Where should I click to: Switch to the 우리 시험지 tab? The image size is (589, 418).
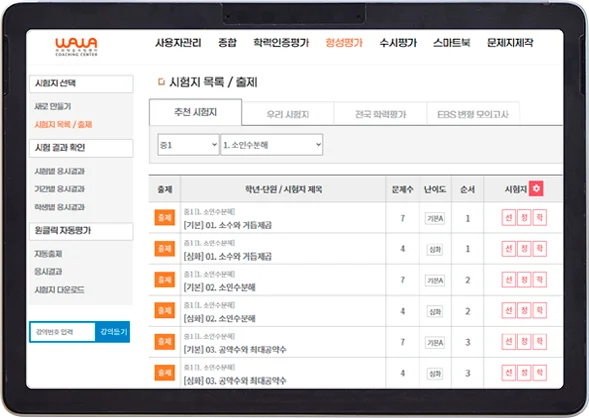coord(288,114)
